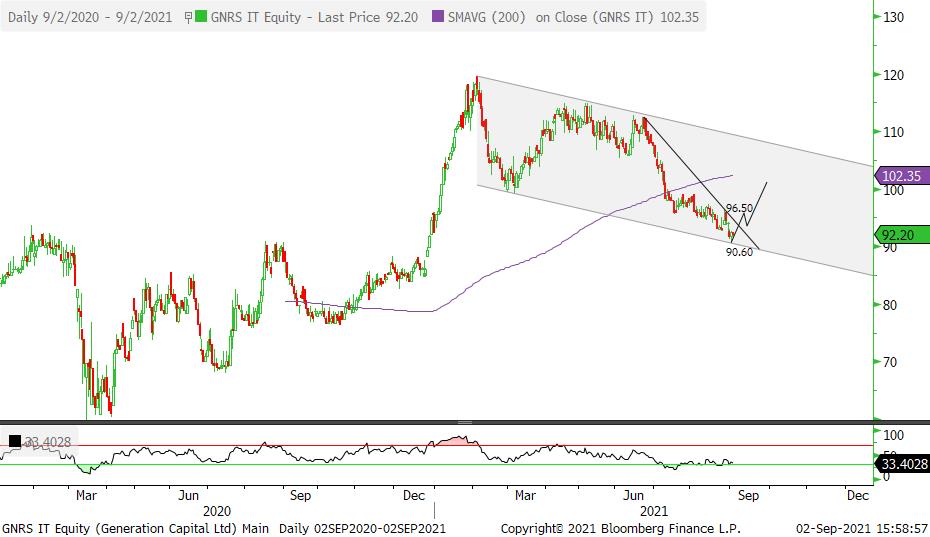Click the 70 label on the price axis
Image resolution: width=930 pixels, height=537 pixels.
(890, 362)
